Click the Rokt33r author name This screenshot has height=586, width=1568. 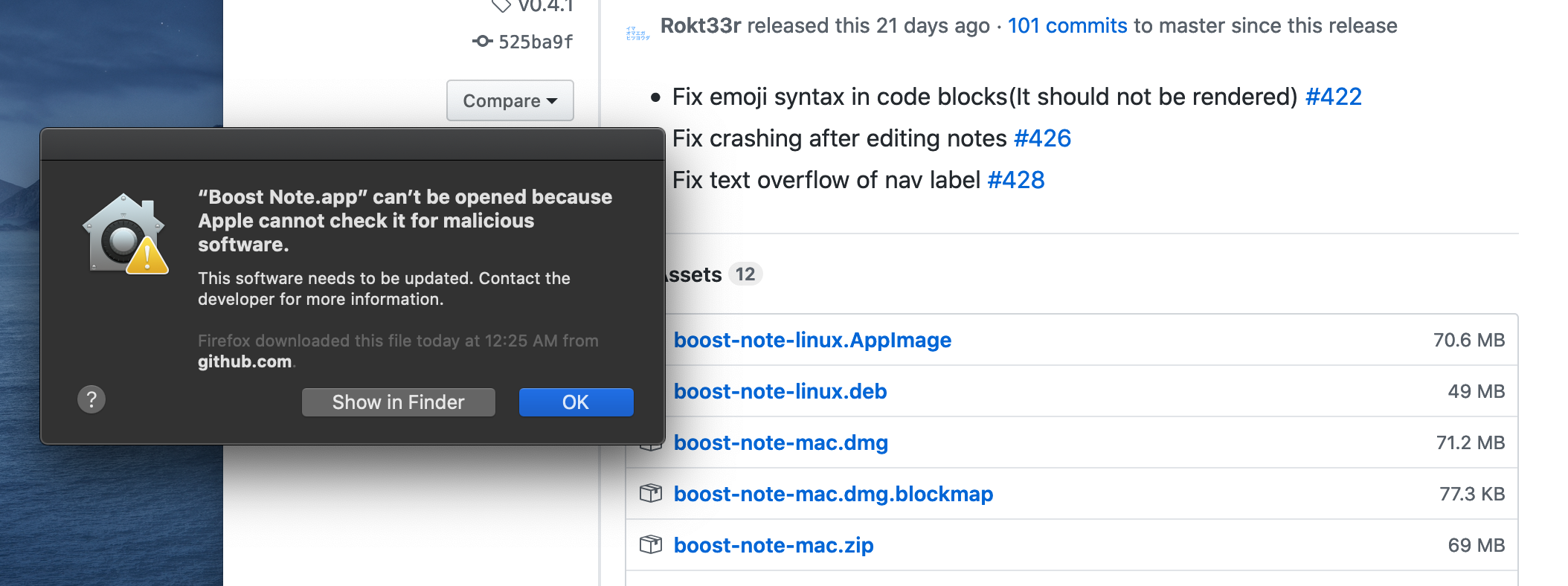coord(701,25)
